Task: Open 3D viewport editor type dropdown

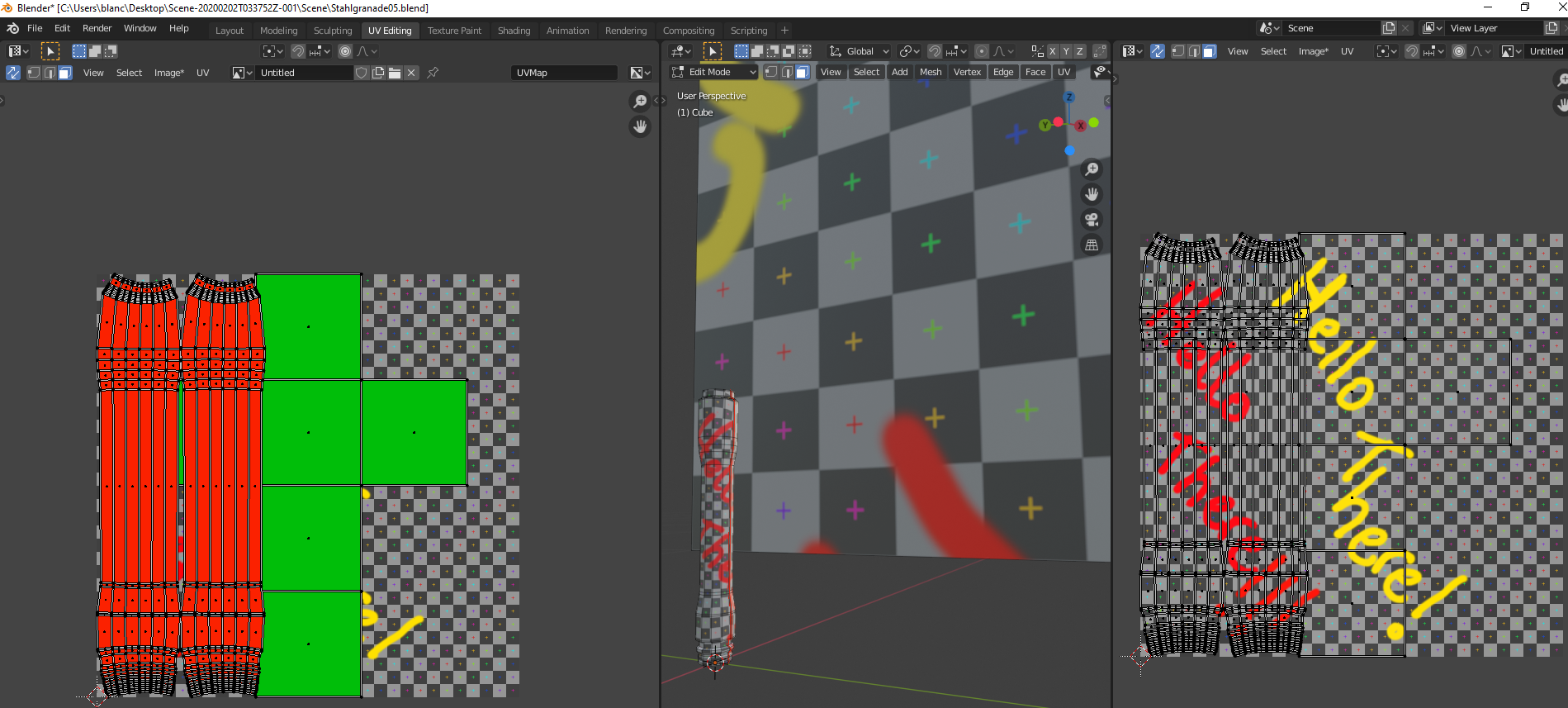Action: (681, 51)
